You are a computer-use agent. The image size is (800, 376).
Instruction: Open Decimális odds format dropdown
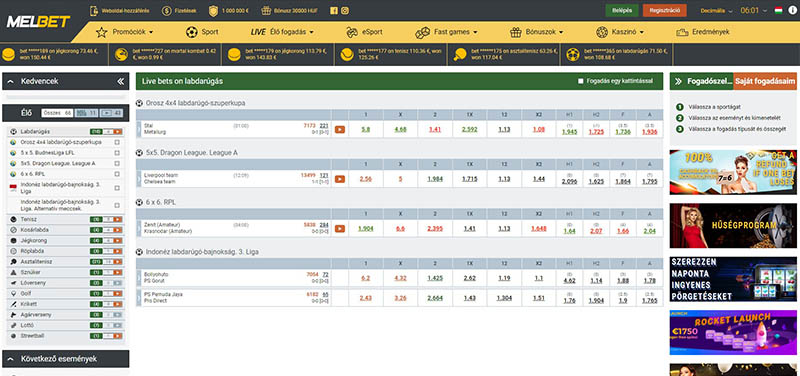716,11
